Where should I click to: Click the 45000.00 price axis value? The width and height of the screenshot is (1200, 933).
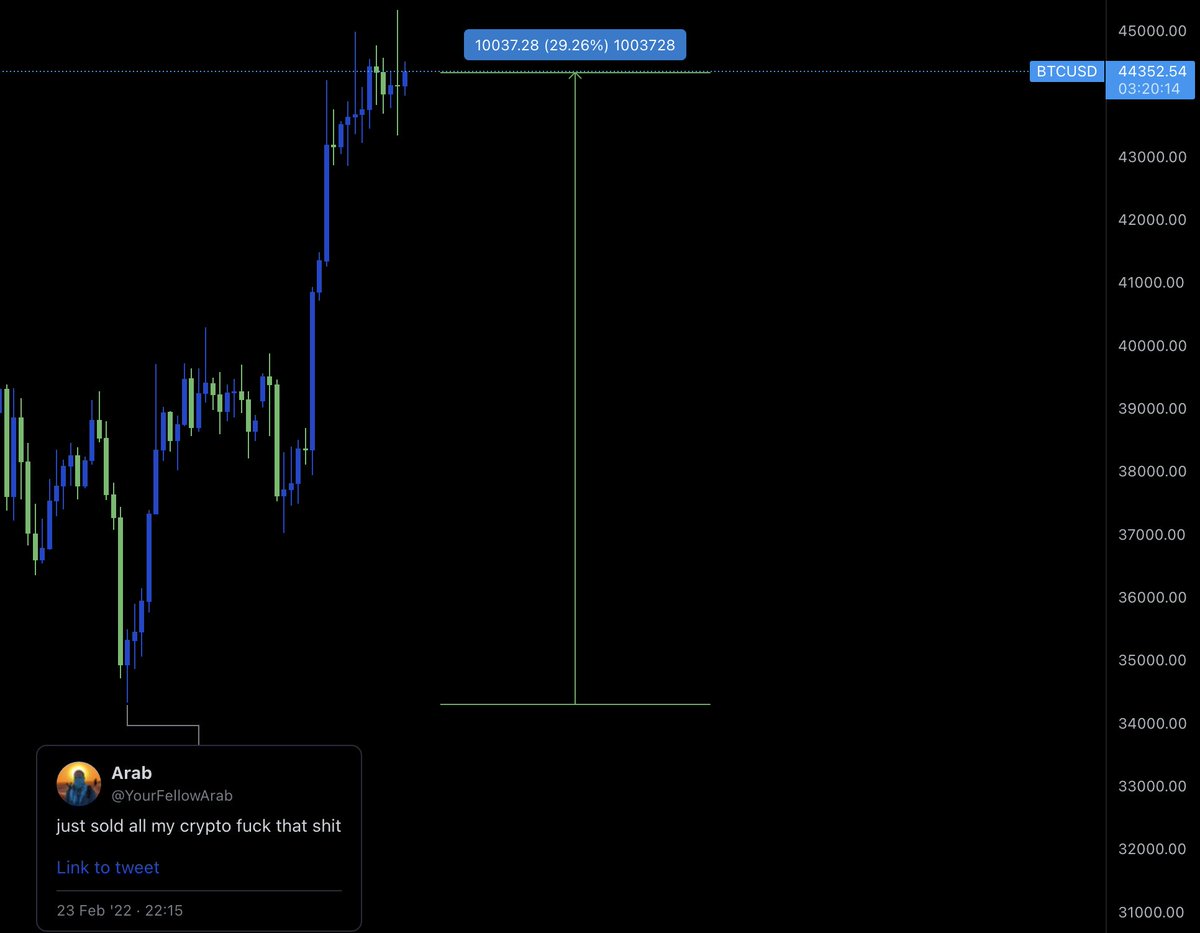point(1152,31)
